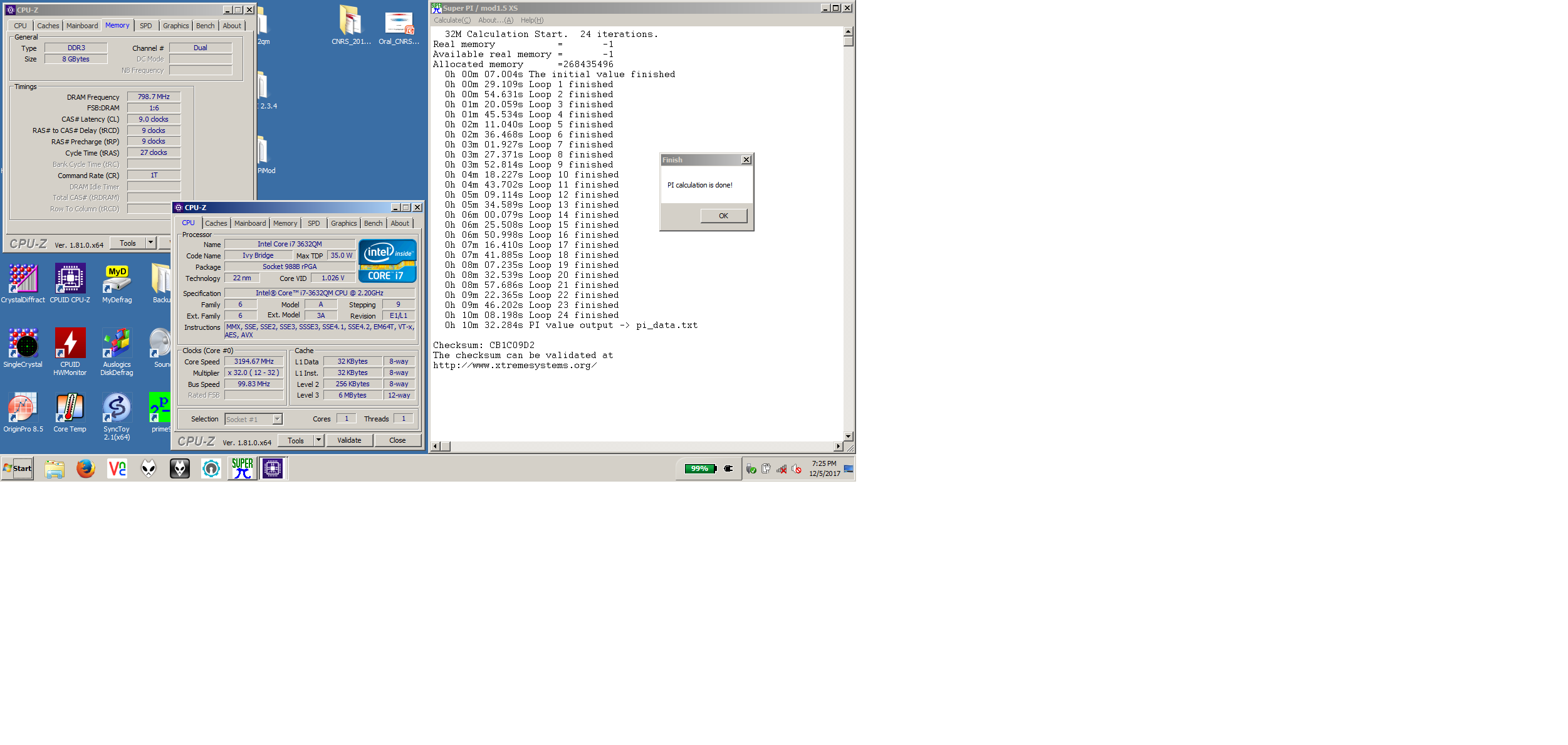Open Bench tab in back CPU-Z window
Screen dimensions: 1568x745
click(206, 26)
